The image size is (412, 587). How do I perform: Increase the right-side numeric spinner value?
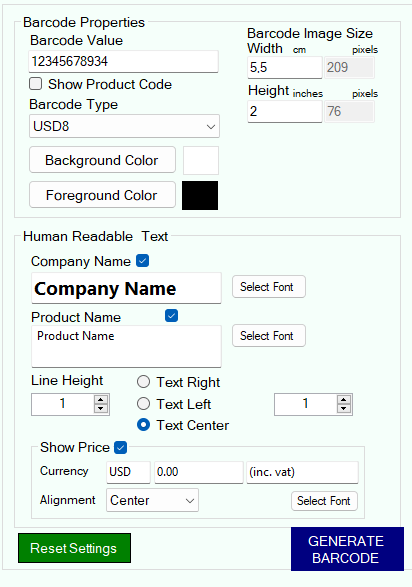pos(344,399)
